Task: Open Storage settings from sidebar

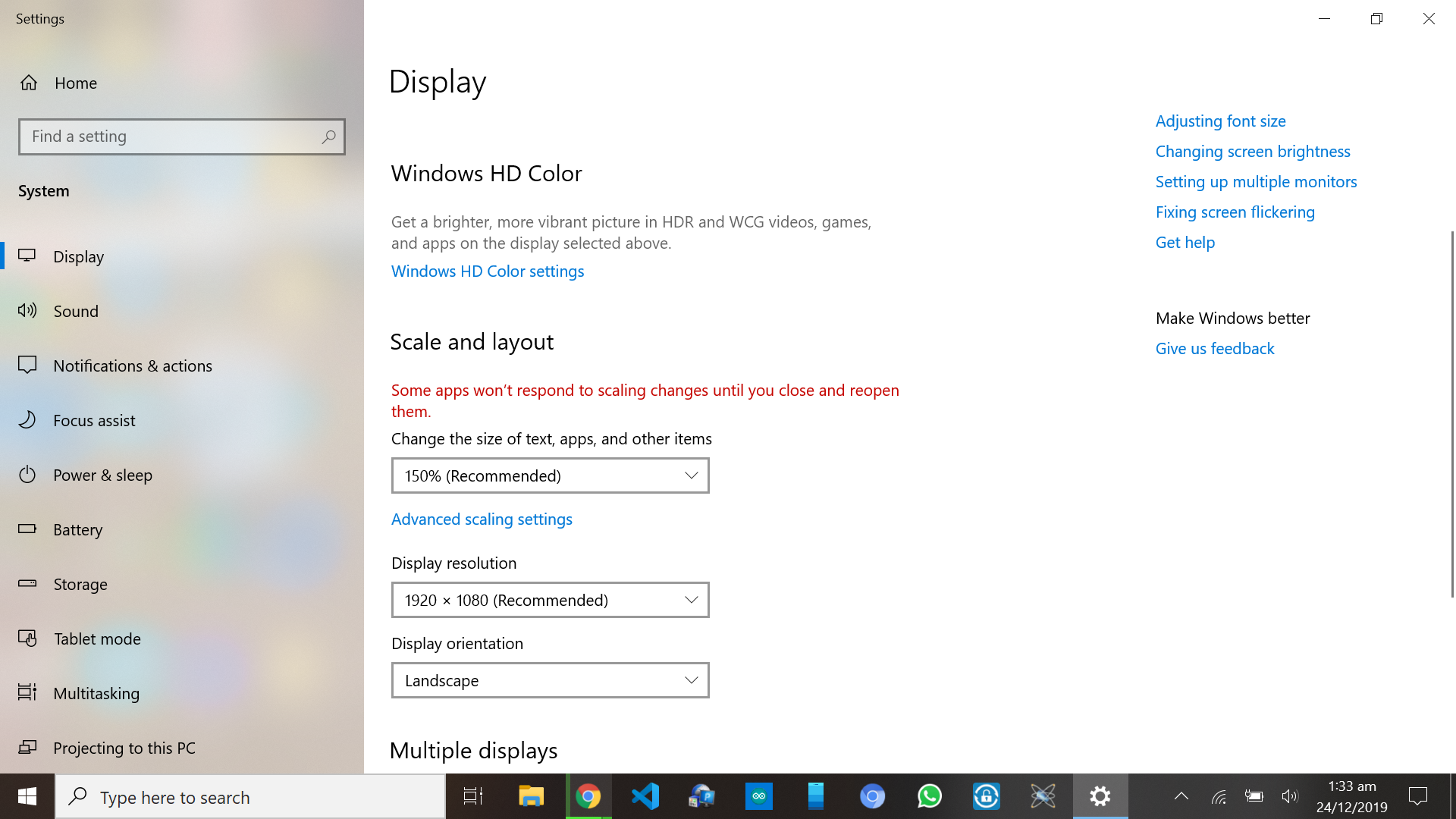Action: click(80, 583)
